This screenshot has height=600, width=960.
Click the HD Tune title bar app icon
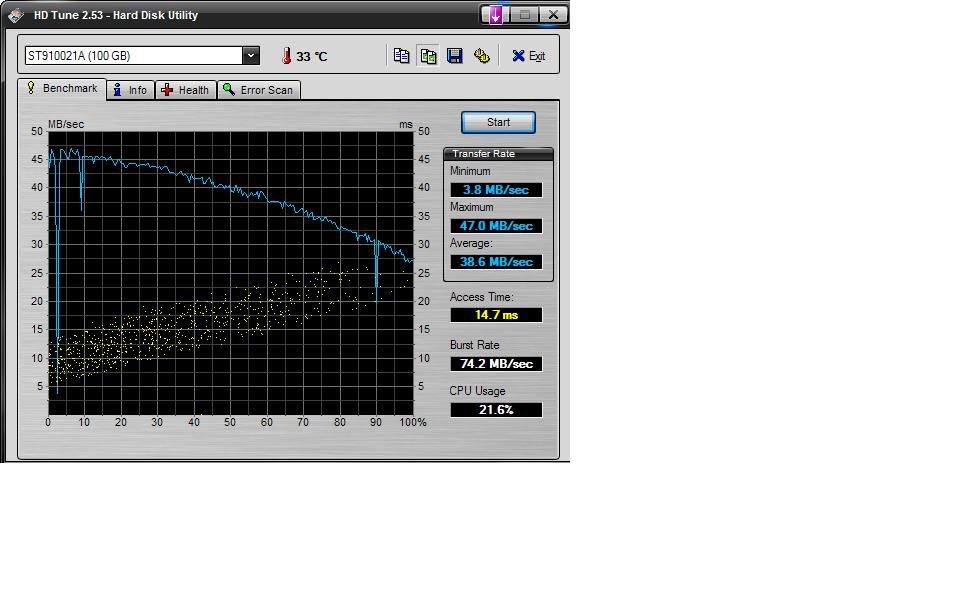pos(16,15)
